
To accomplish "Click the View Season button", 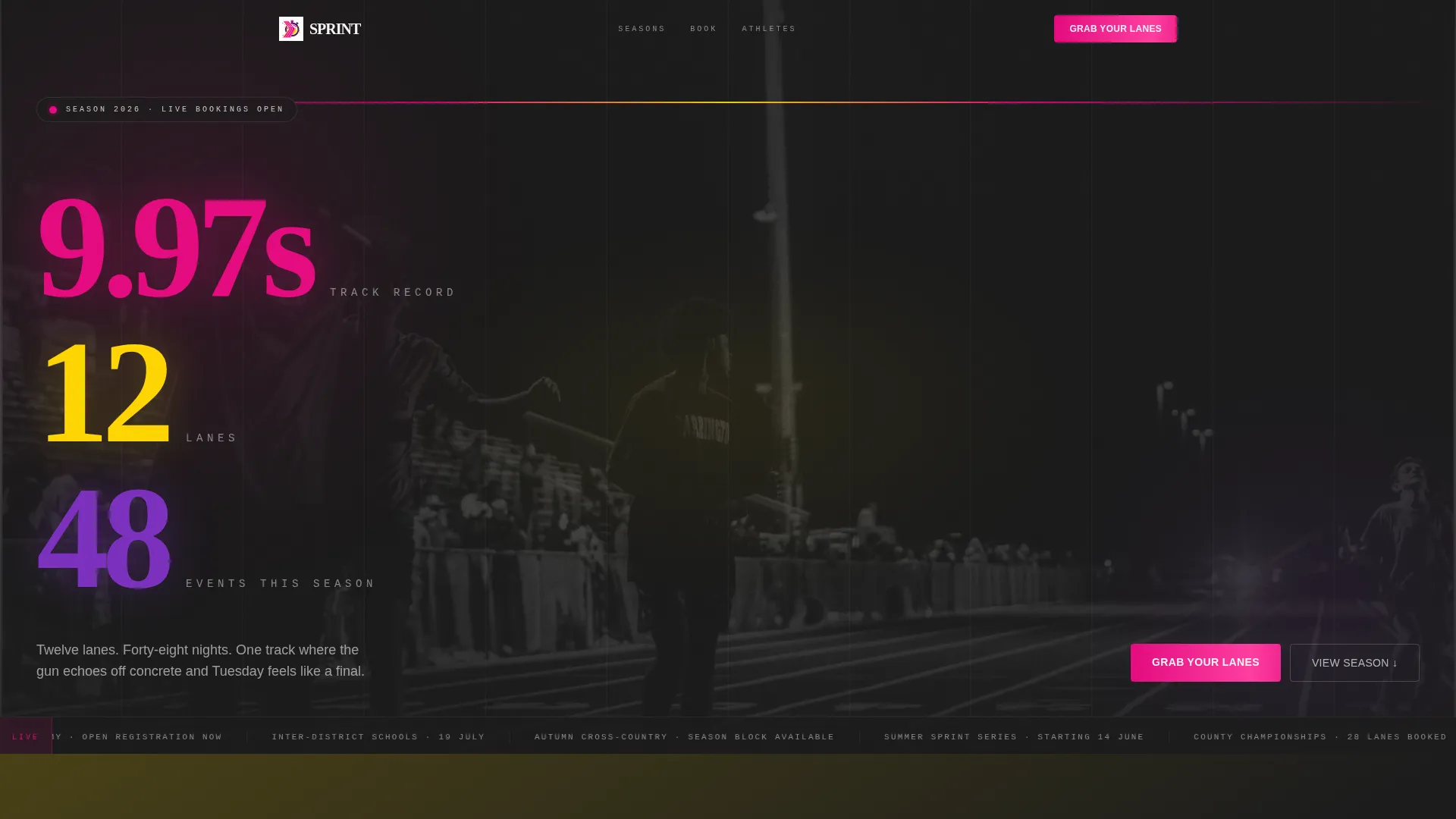I will pos(1354,663).
